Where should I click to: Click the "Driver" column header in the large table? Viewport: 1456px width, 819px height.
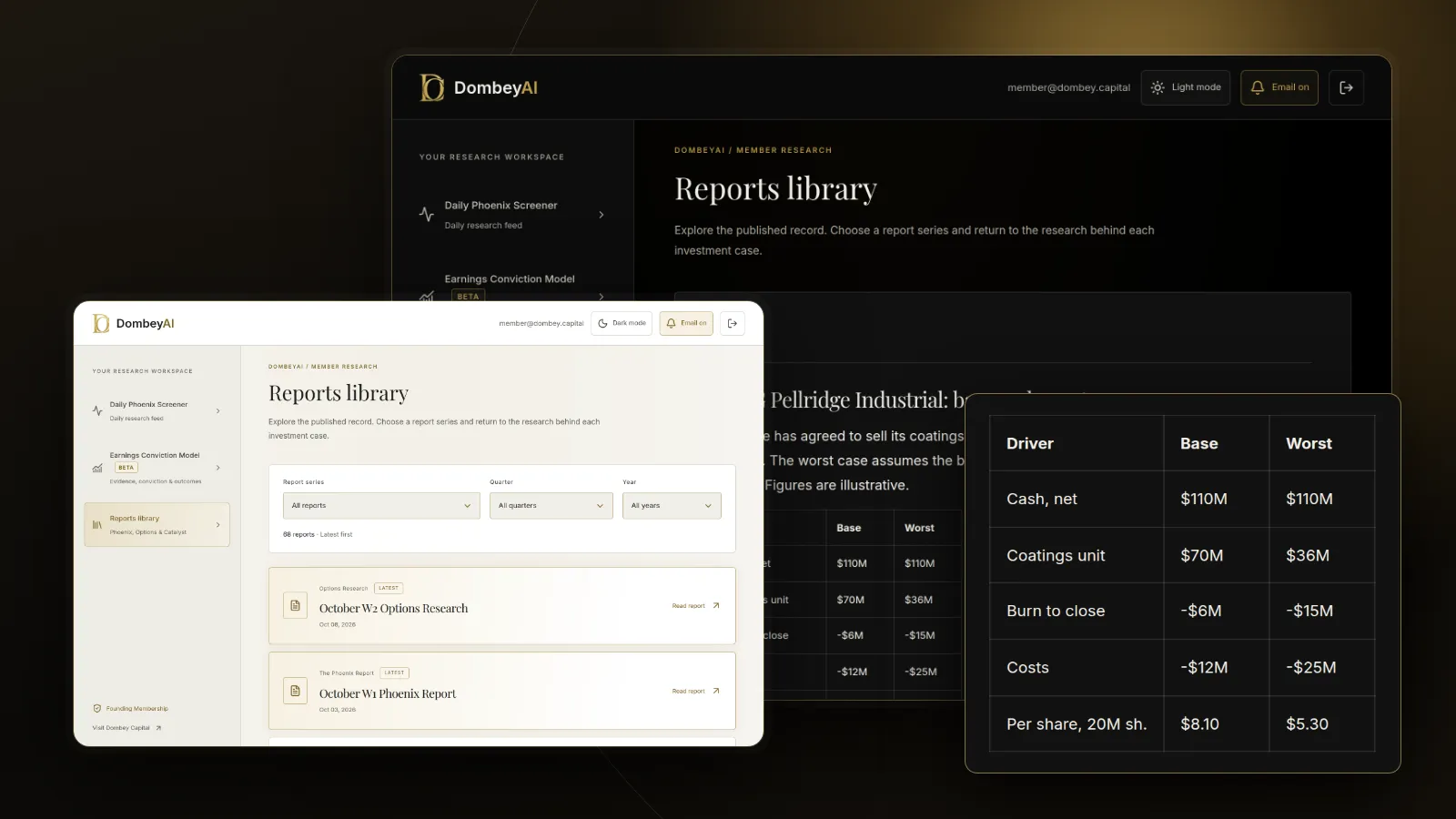1030,443
